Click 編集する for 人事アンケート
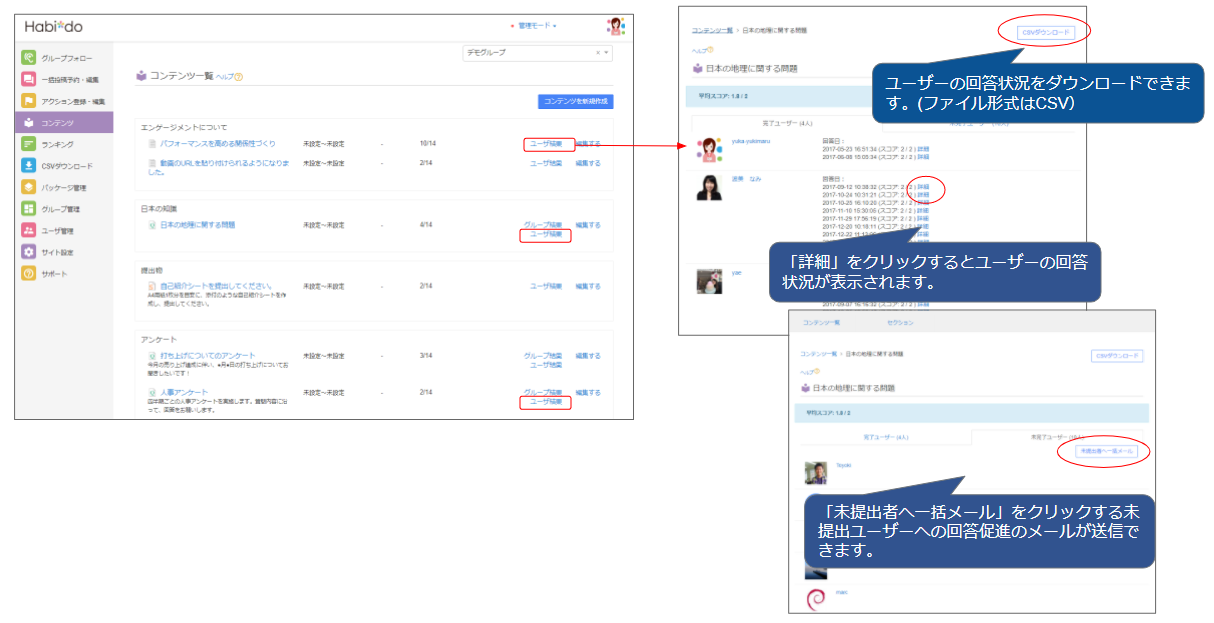This screenshot has width=1214, height=623. tap(588, 392)
